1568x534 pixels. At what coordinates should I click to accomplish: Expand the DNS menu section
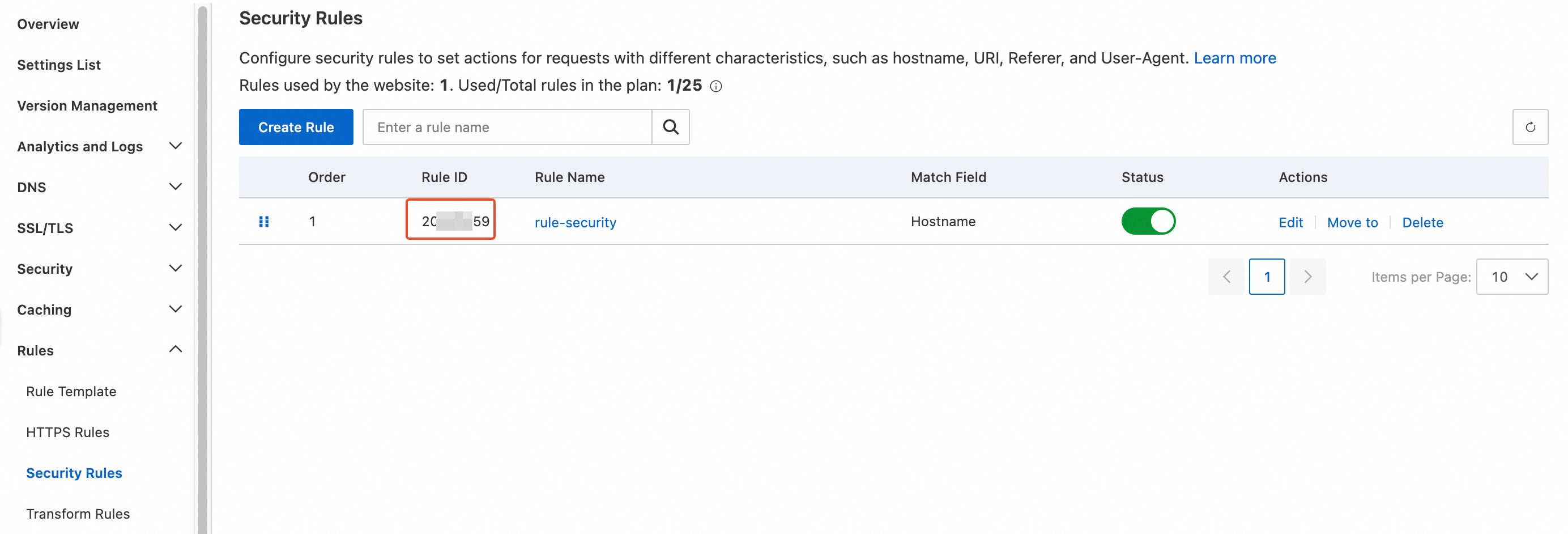point(175,187)
